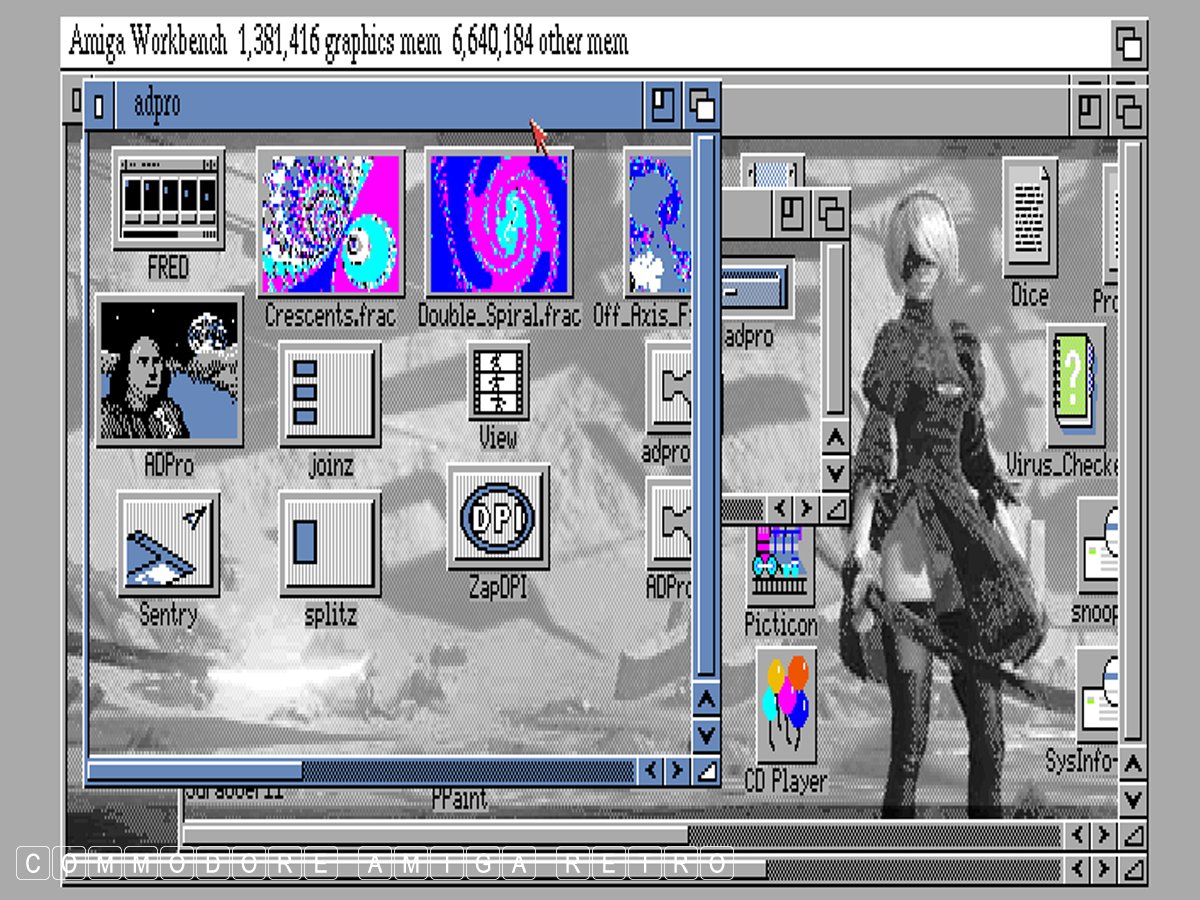The width and height of the screenshot is (1200, 900).
Task: Launch the View filmstrip icon
Action: tap(498, 381)
